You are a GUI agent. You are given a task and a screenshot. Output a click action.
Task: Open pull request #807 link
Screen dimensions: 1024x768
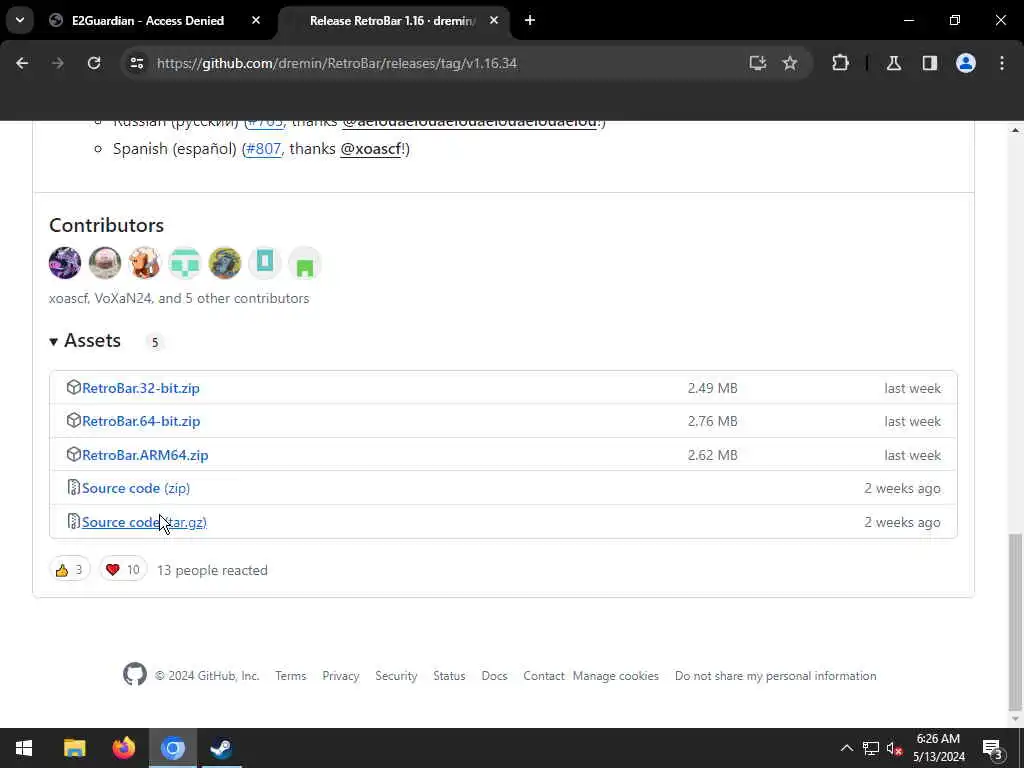263,149
